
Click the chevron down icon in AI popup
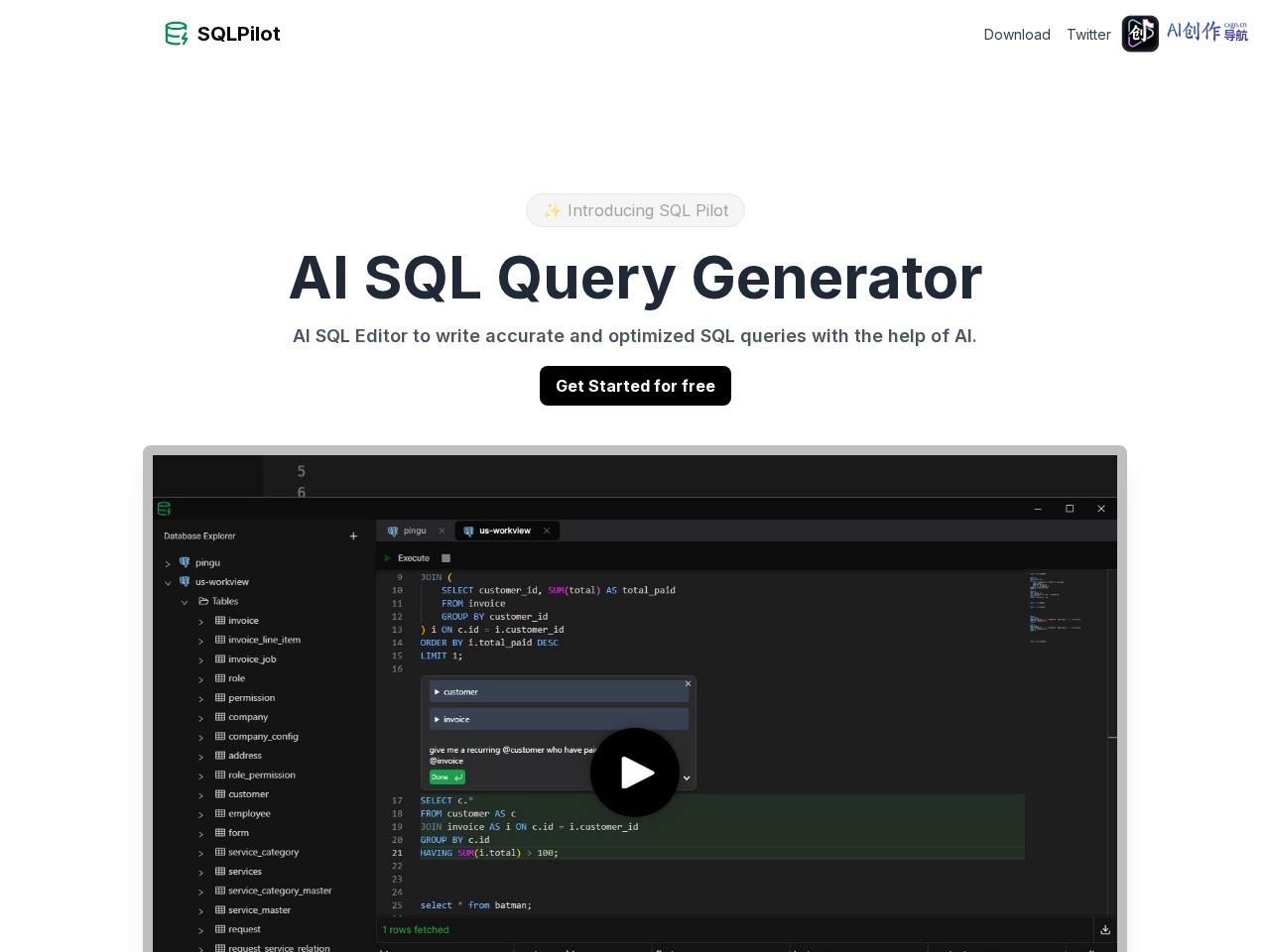click(x=687, y=777)
